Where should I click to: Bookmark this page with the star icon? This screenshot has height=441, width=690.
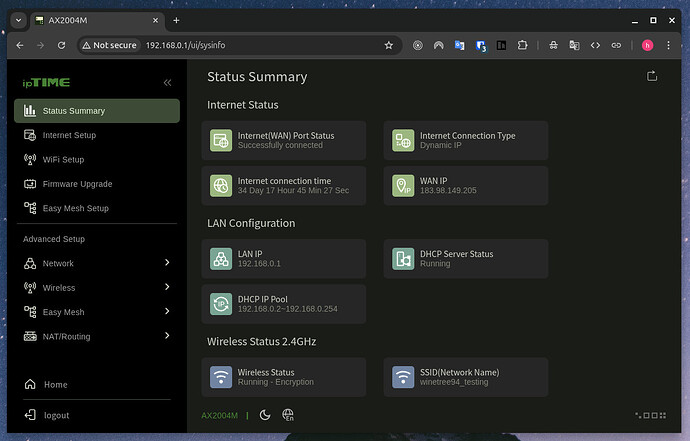coord(389,45)
